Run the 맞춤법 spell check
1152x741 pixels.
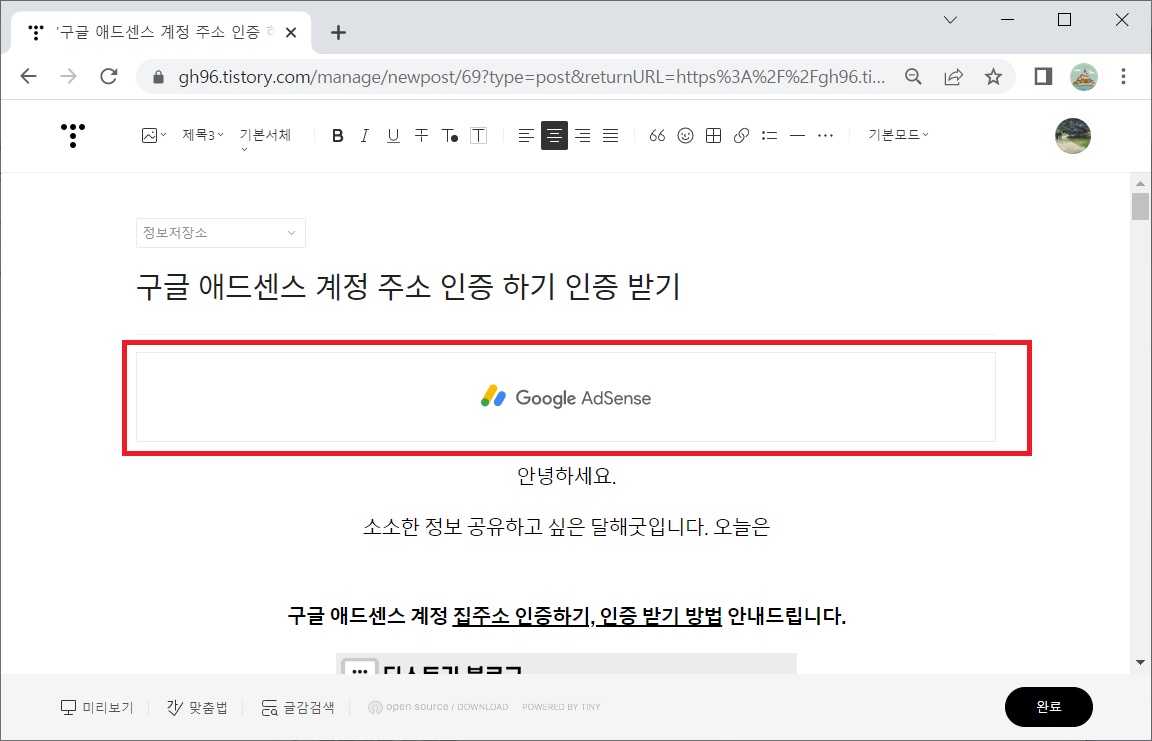(x=197, y=707)
